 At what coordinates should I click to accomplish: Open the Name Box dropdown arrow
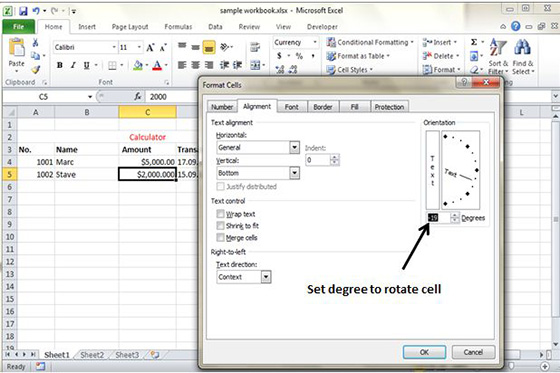click(90, 96)
